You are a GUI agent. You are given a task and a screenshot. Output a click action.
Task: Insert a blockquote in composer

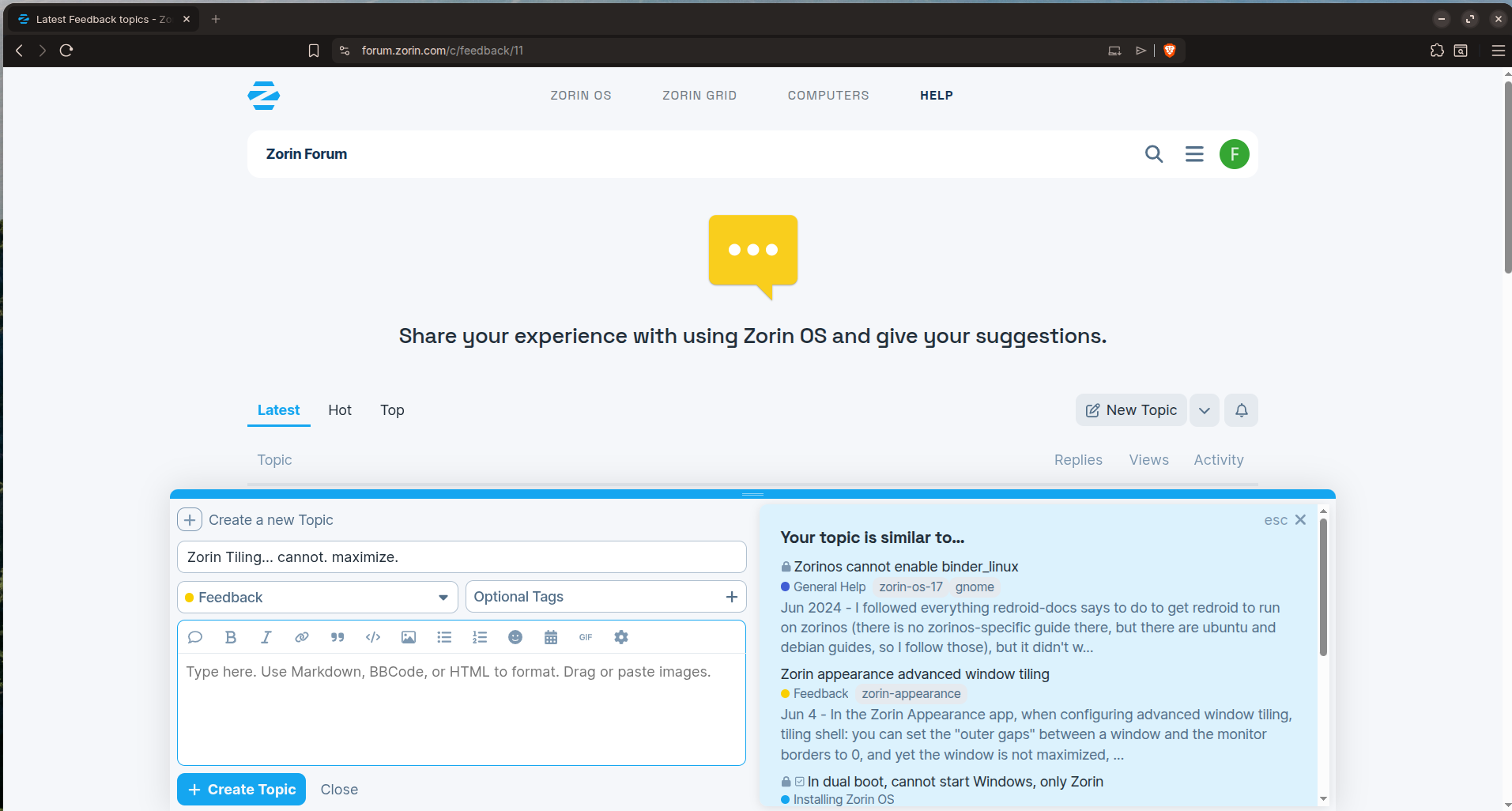click(337, 637)
